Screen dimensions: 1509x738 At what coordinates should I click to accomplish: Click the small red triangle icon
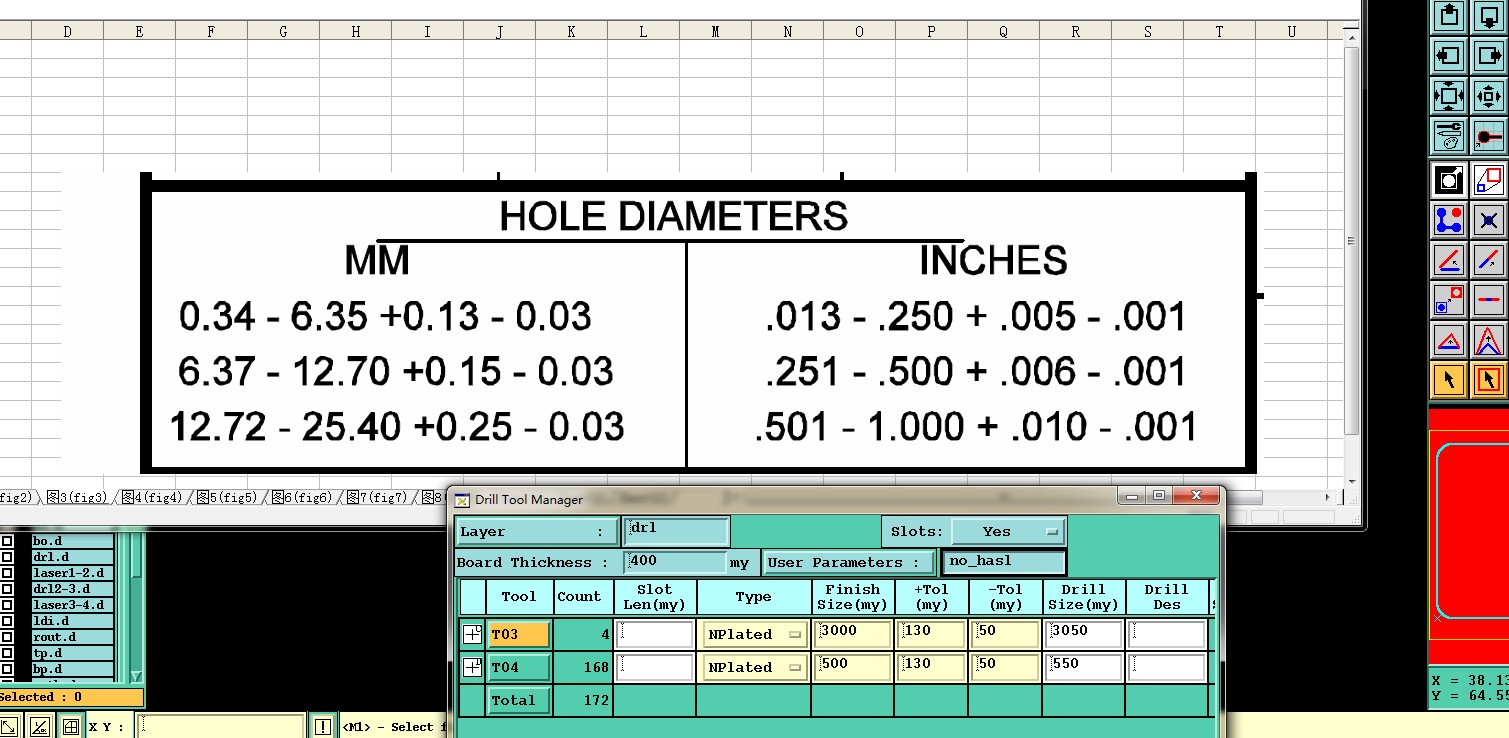pyautogui.click(x=1449, y=340)
